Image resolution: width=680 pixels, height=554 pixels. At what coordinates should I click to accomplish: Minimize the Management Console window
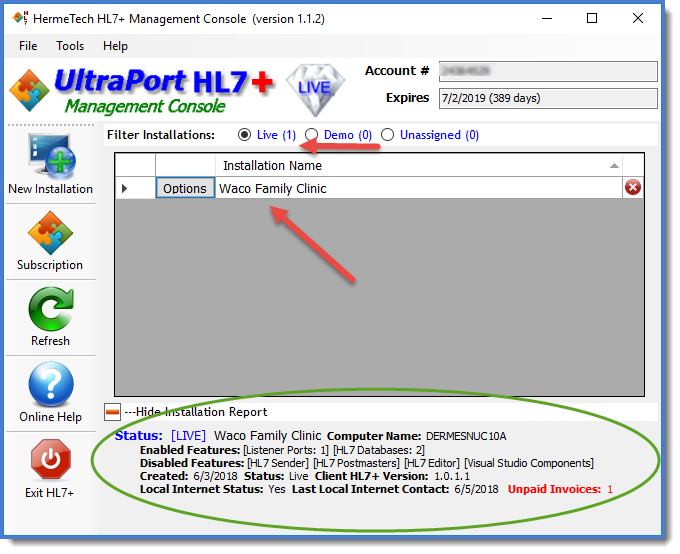pyautogui.click(x=547, y=19)
